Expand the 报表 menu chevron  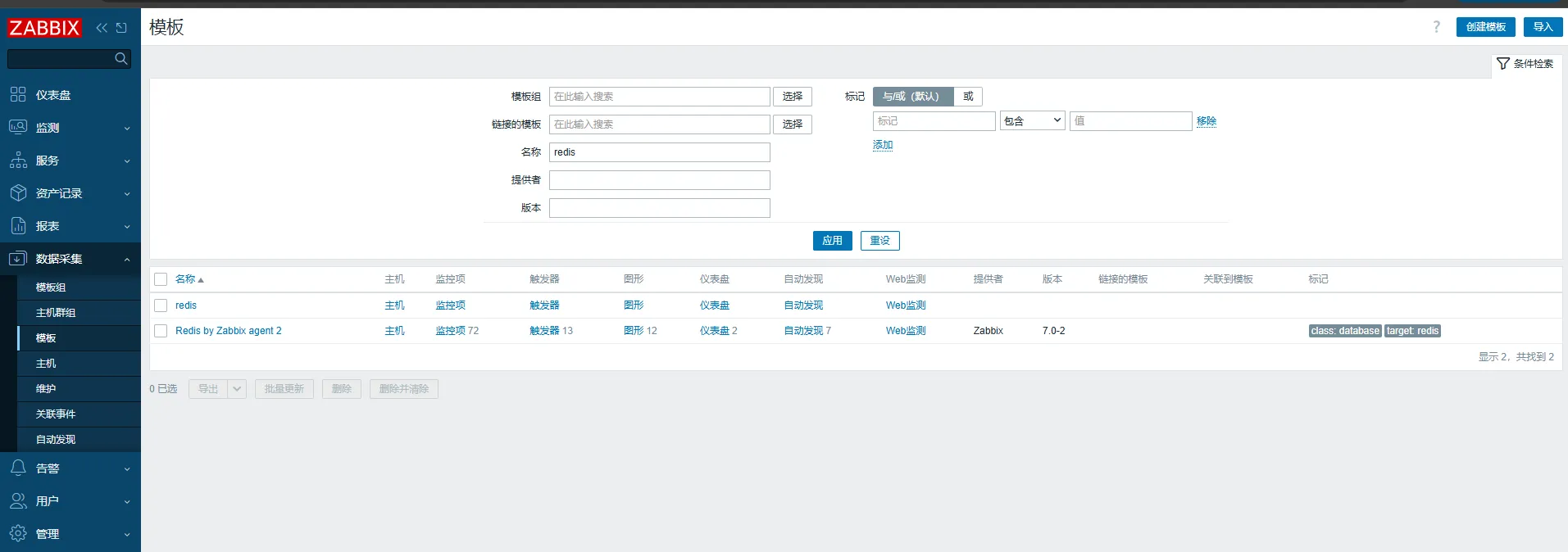click(127, 226)
